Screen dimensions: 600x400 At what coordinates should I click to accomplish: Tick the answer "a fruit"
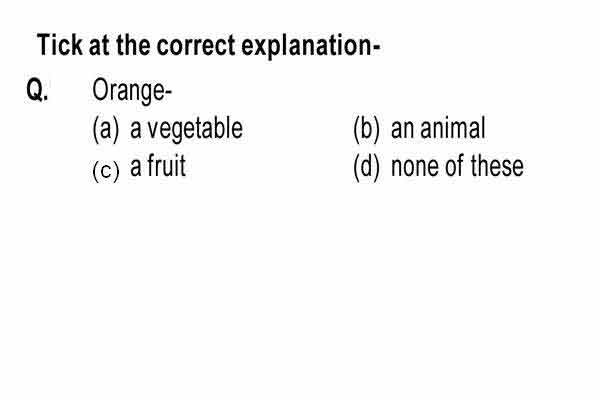click(x=158, y=165)
